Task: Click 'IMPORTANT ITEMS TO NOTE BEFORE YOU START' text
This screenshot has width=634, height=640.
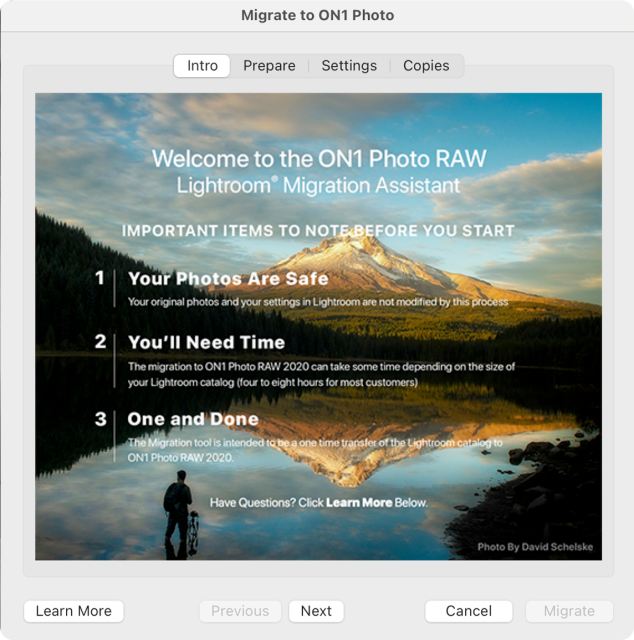Action: point(318,231)
